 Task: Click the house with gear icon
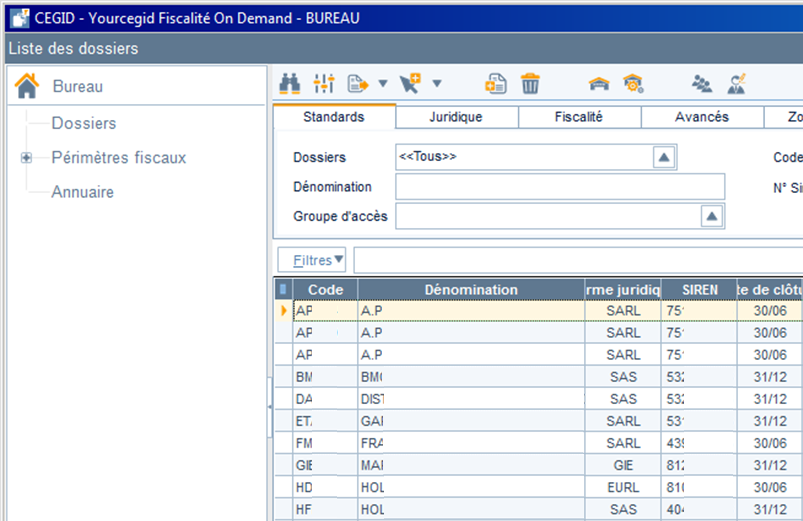633,84
